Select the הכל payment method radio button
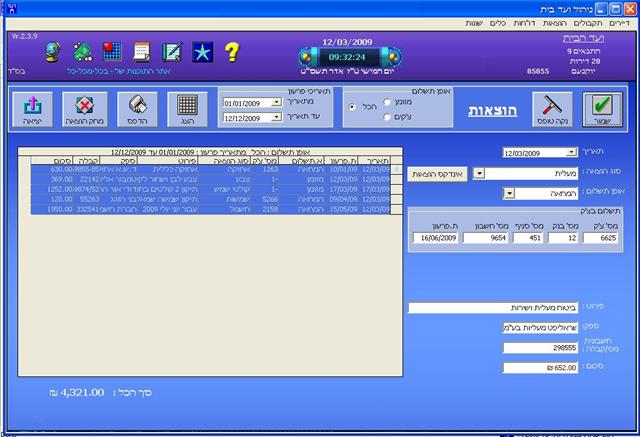This screenshot has height=437, width=640. (352, 107)
